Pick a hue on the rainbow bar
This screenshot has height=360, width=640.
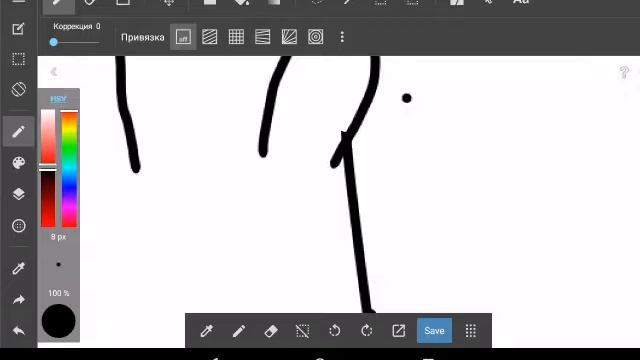[69, 169]
